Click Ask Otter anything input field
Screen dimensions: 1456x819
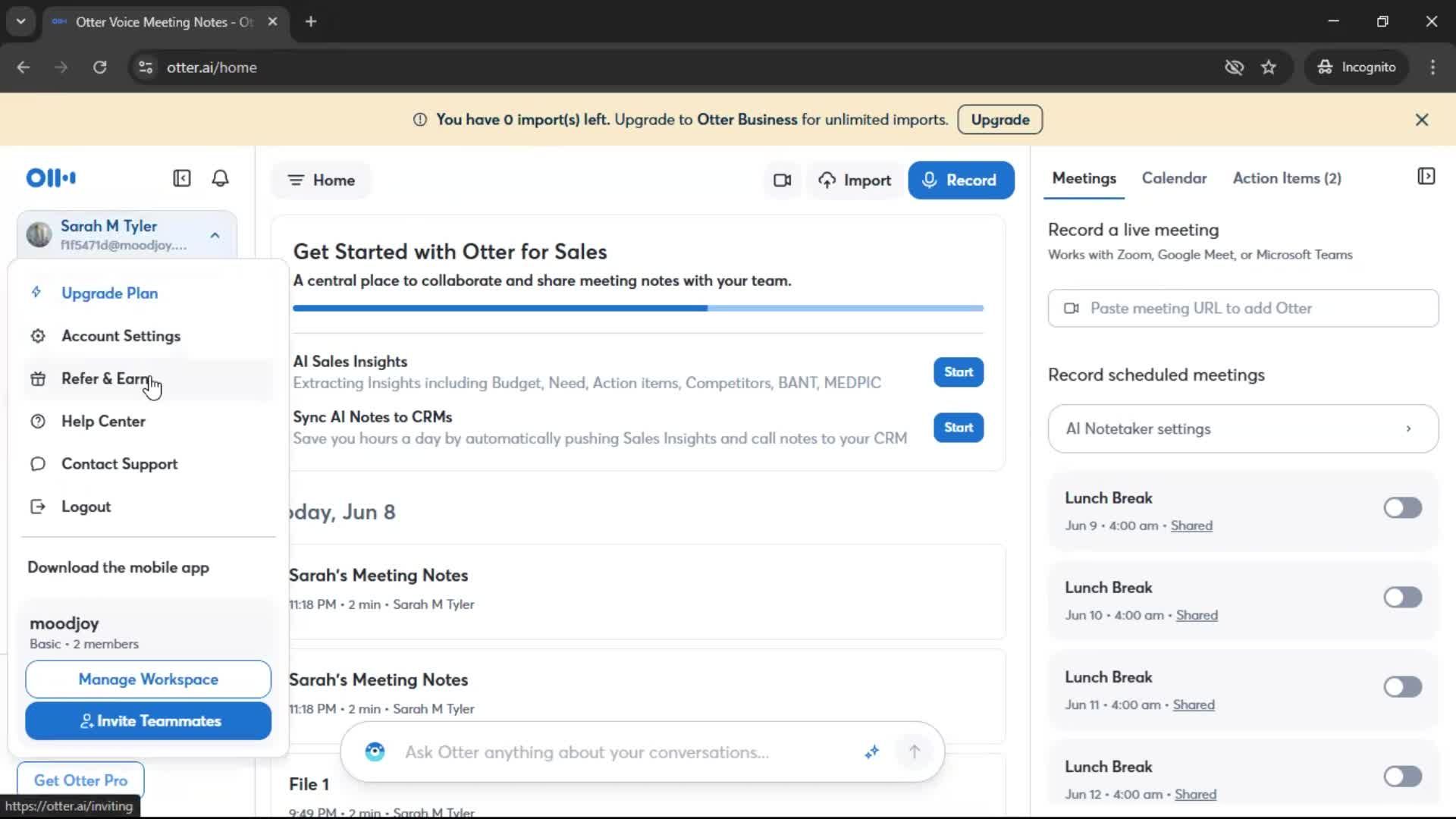587,752
